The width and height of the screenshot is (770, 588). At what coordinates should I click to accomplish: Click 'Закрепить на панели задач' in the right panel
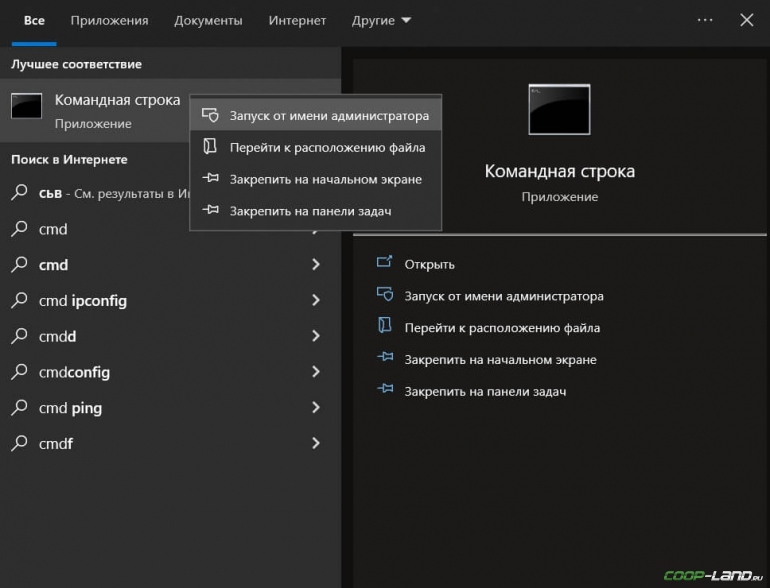[x=485, y=392]
